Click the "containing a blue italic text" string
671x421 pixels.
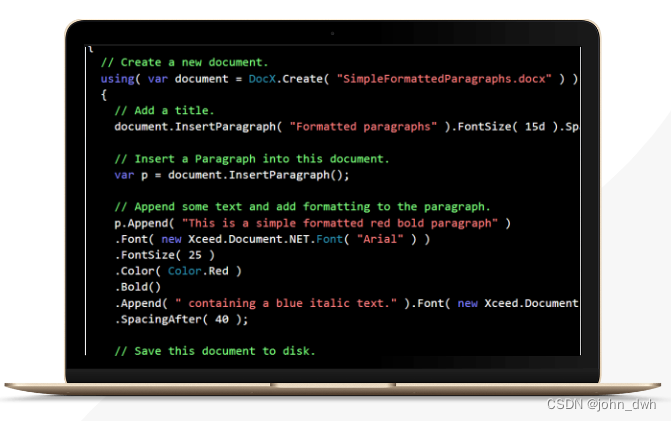(x=286, y=303)
